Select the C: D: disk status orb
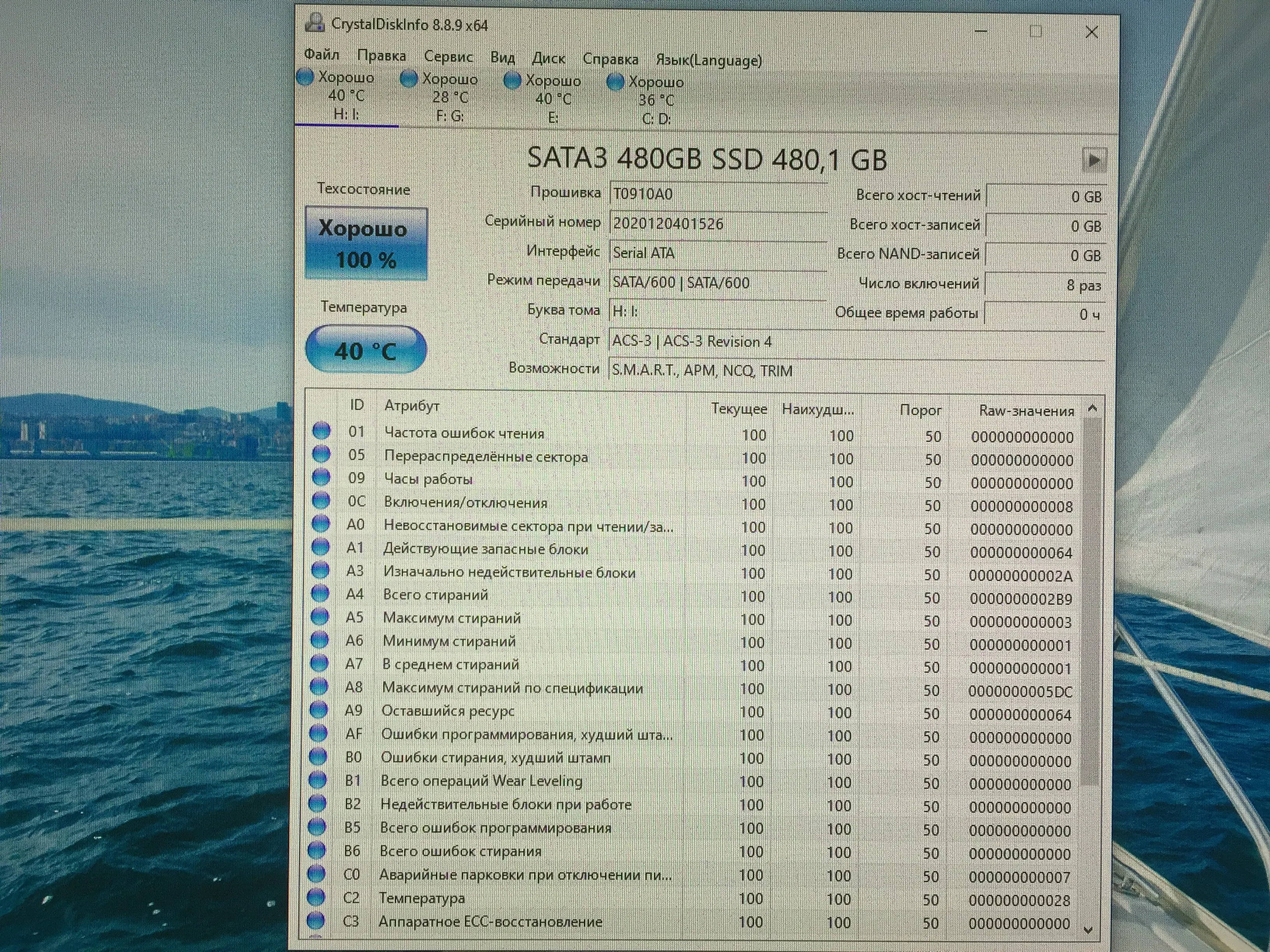The image size is (1270, 952). [x=615, y=82]
